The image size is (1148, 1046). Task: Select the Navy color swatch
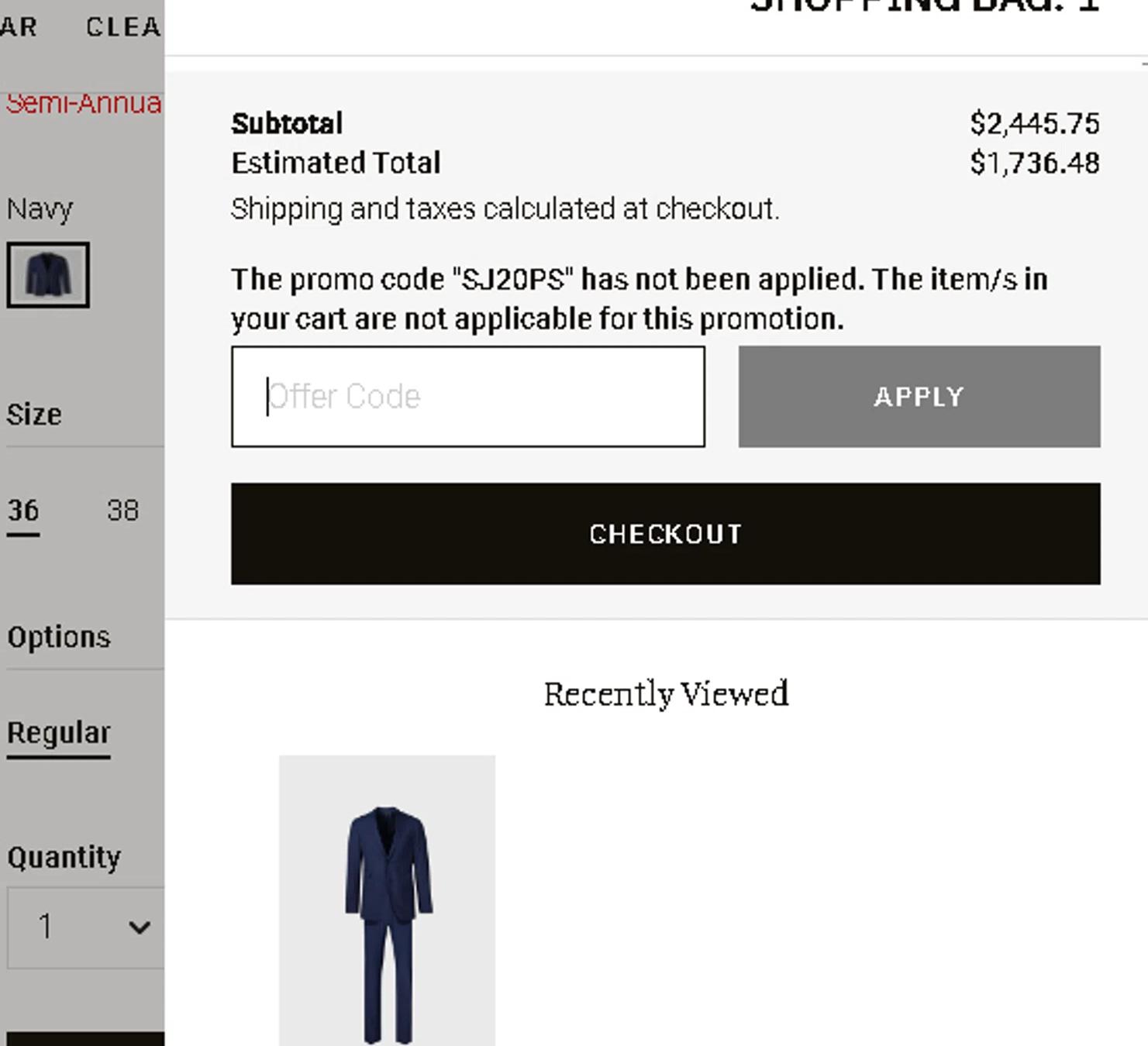pos(48,275)
